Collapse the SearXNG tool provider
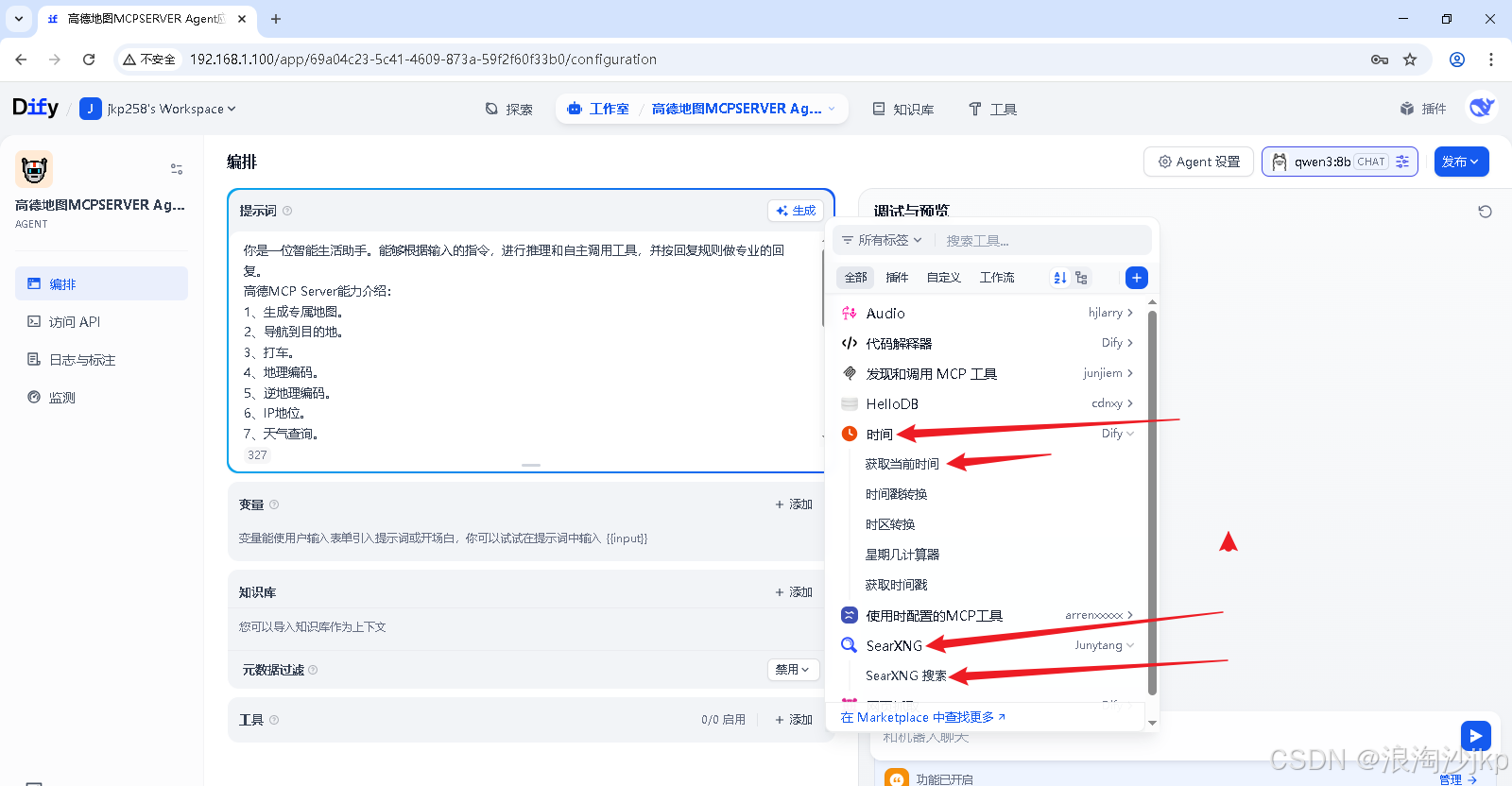 click(x=987, y=645)
